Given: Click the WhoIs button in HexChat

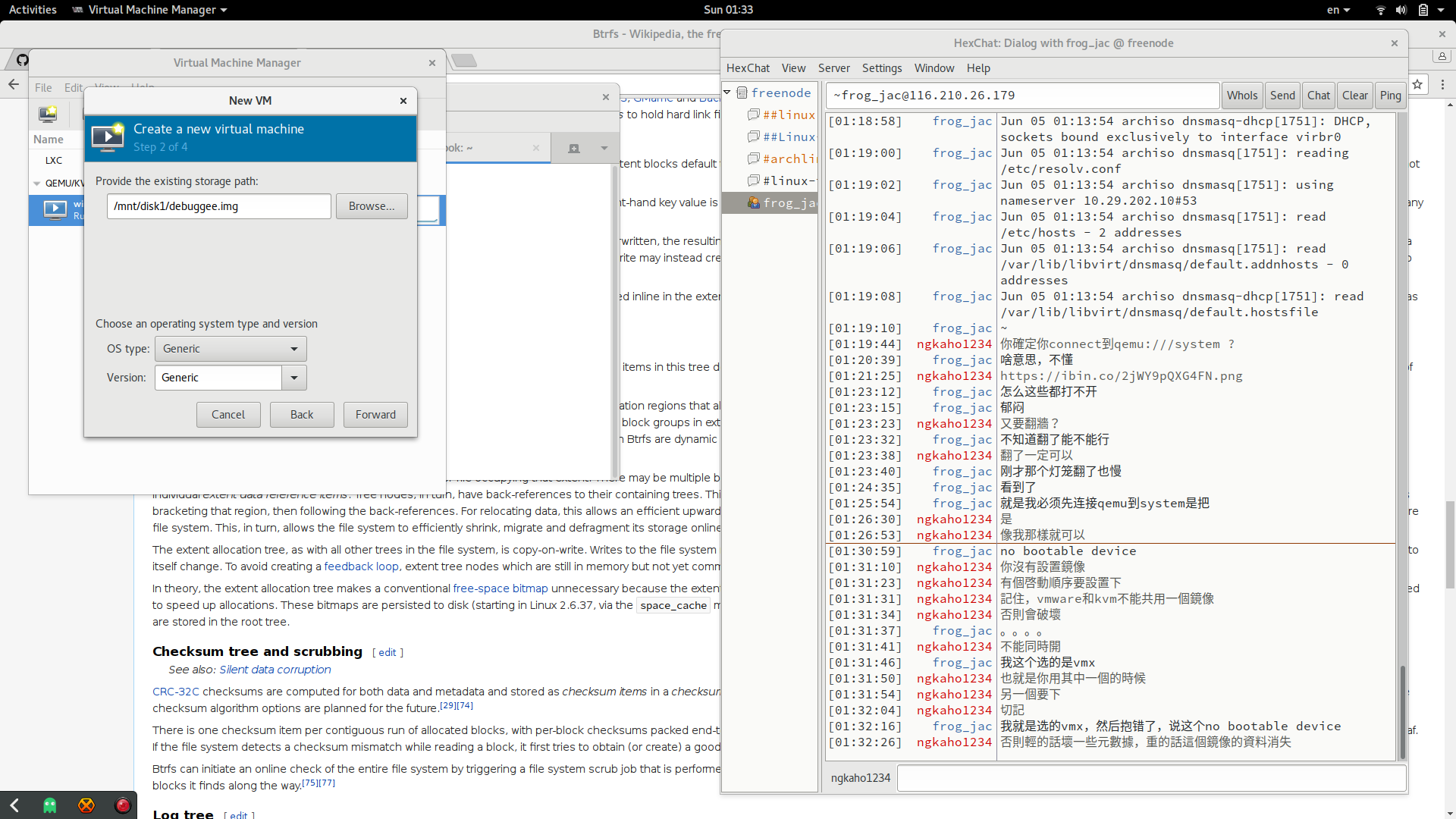Looking at the screenshot, I should [1242, 96].
